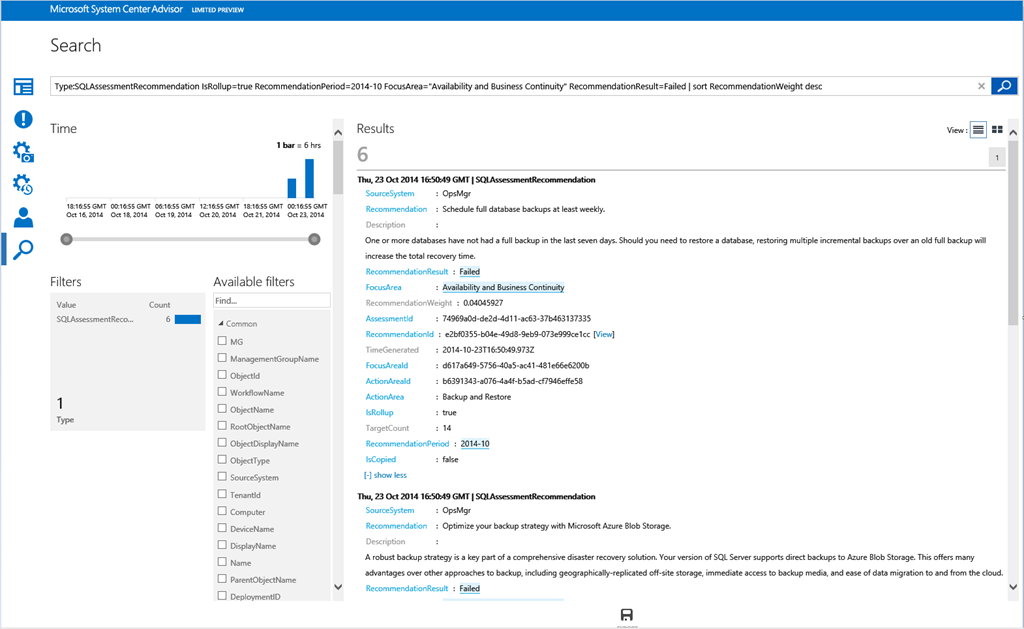
Task: Open the user account sidebar icon
Action: (23, 217)
